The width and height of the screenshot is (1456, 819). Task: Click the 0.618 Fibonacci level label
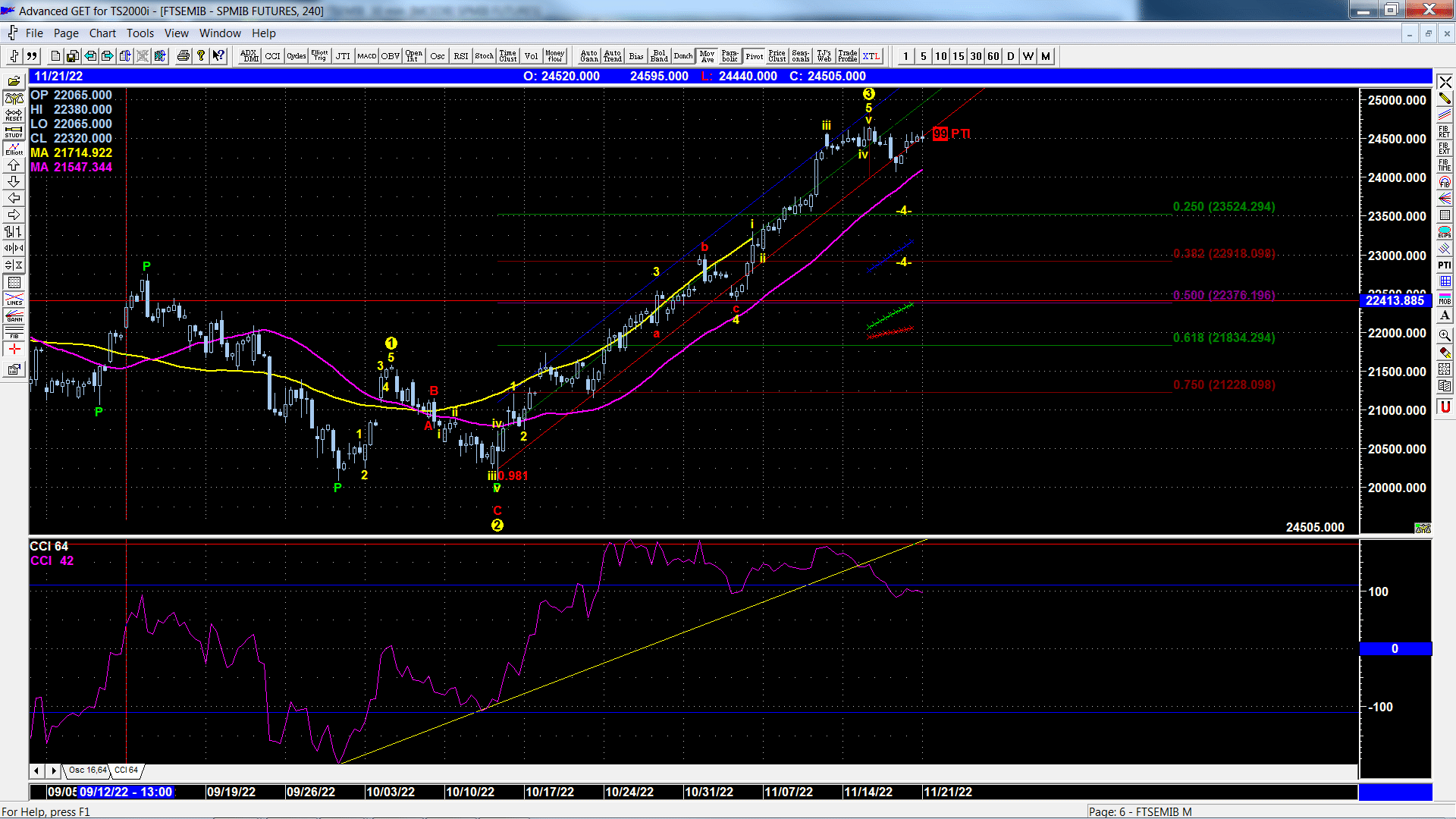click(1224, 338)
